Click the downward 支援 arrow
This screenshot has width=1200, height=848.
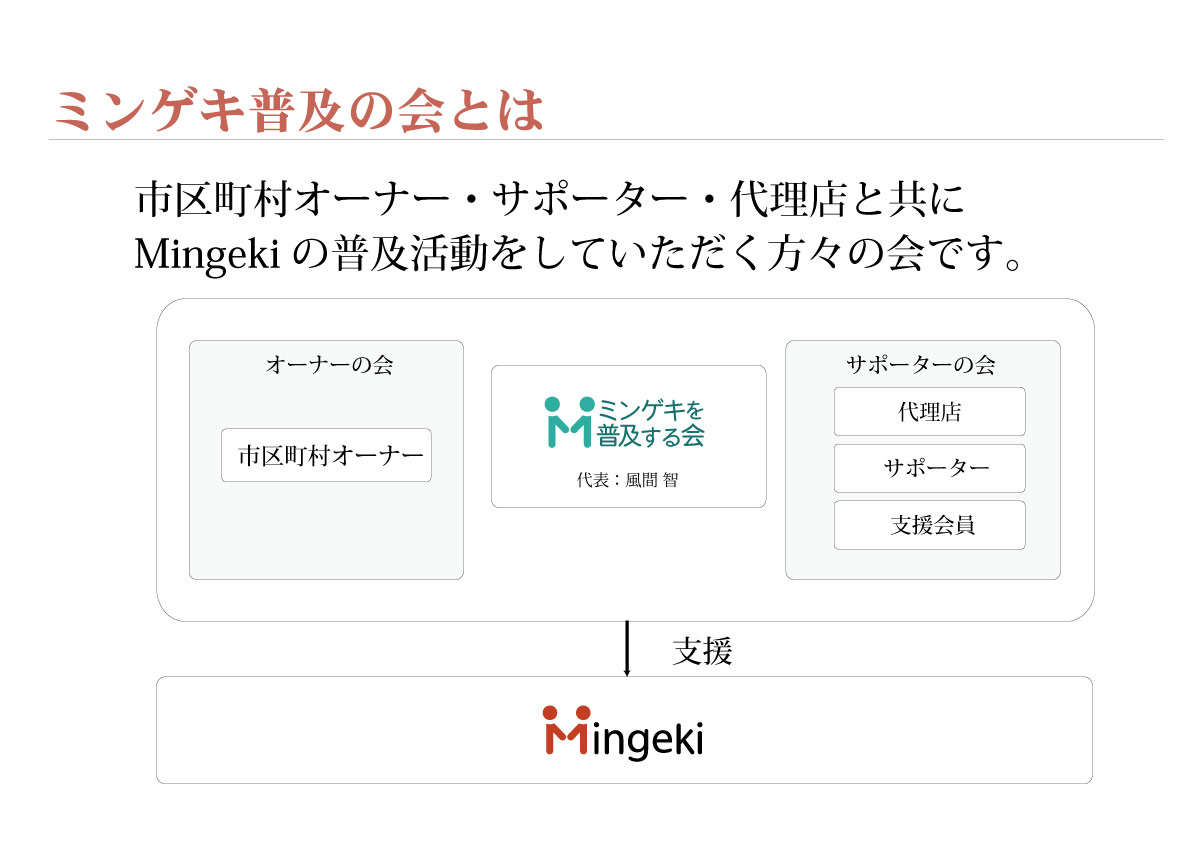pyautogui.click(x=627, y=648)
